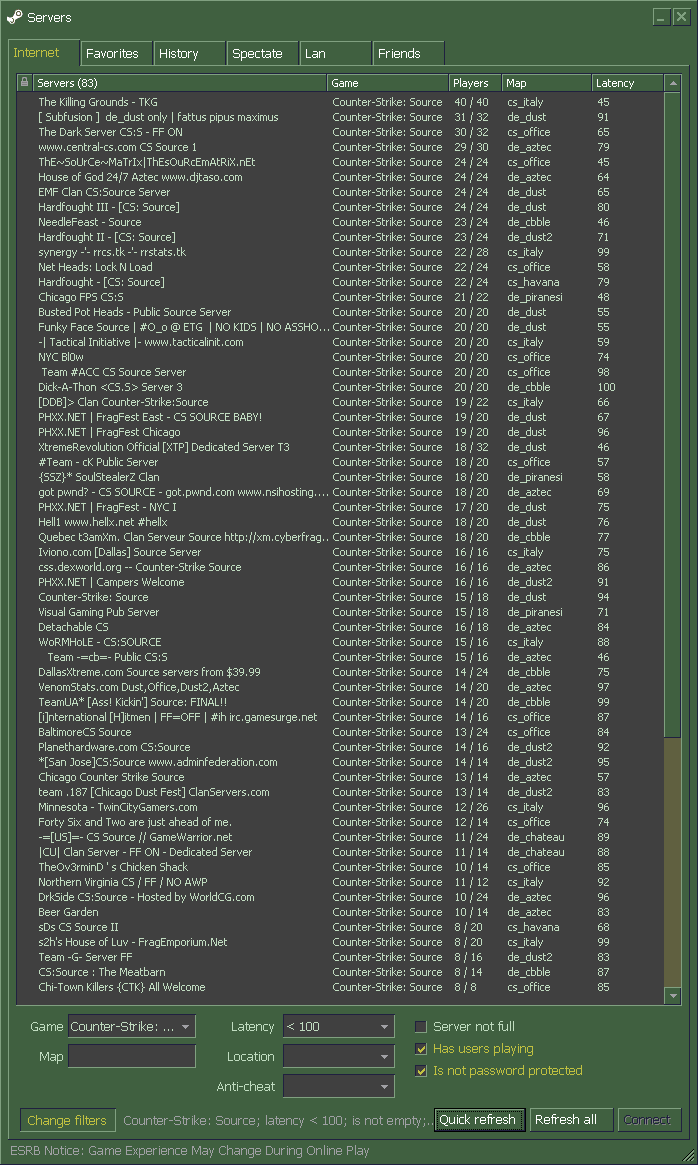This screenshot has height=1165, width=698.
Task: Enable the Server not full checkbox
Action: tap(421, 1027)
